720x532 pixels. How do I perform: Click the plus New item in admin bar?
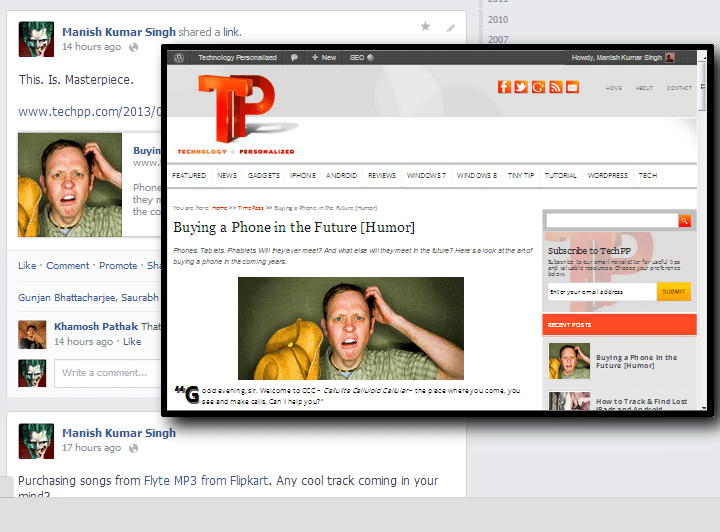tap(324, 57)
